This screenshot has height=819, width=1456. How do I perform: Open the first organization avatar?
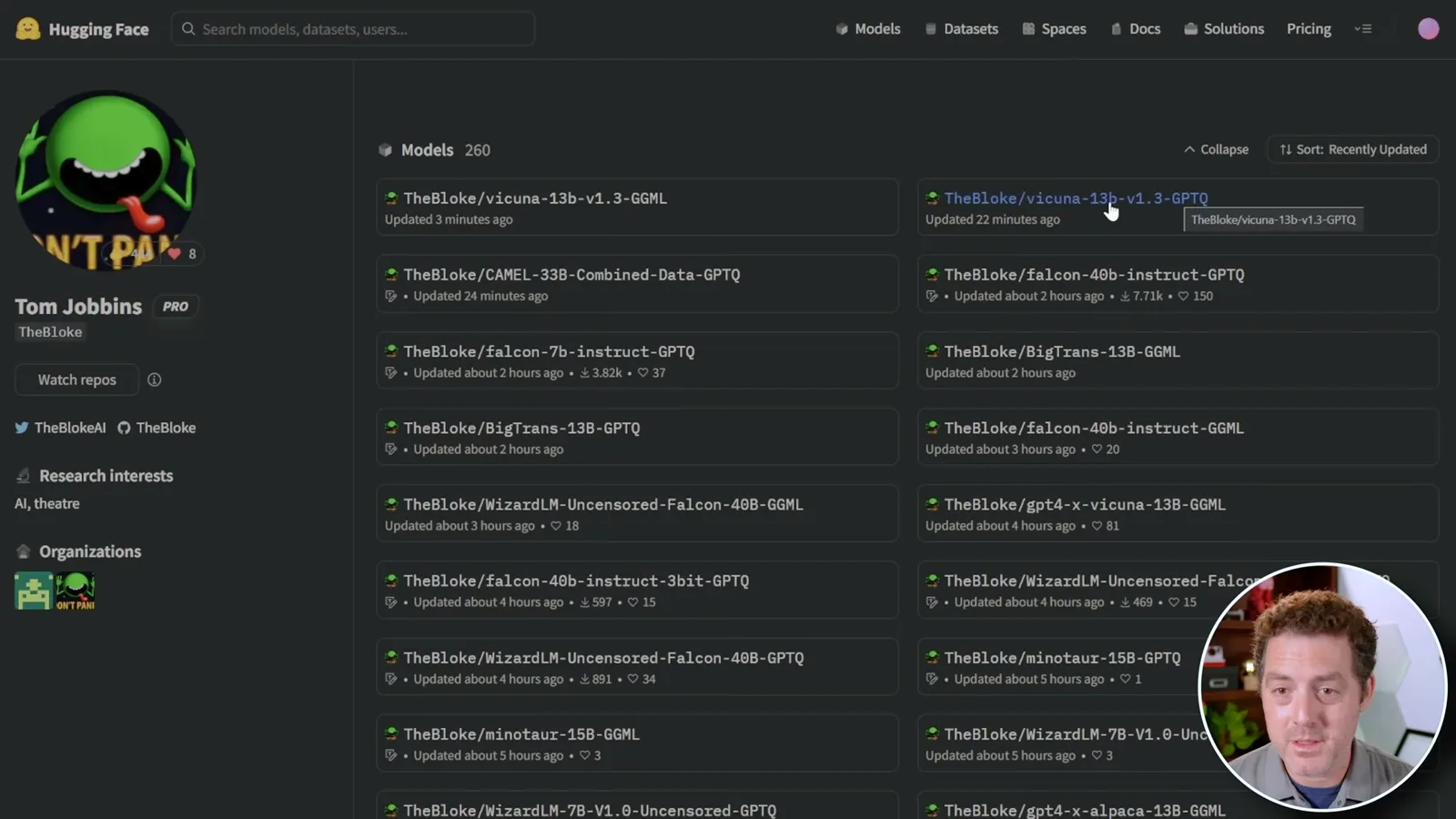tap(34, 591)
